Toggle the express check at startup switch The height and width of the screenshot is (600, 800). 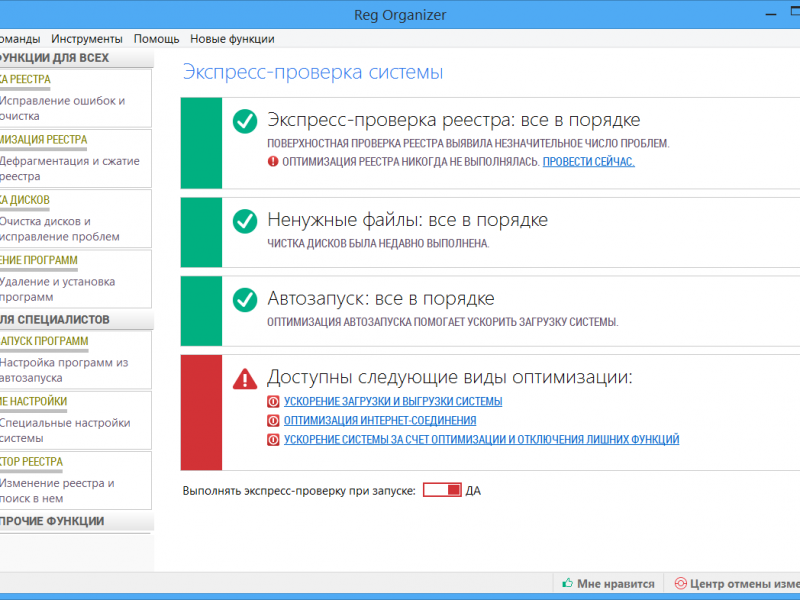point(442,490)
